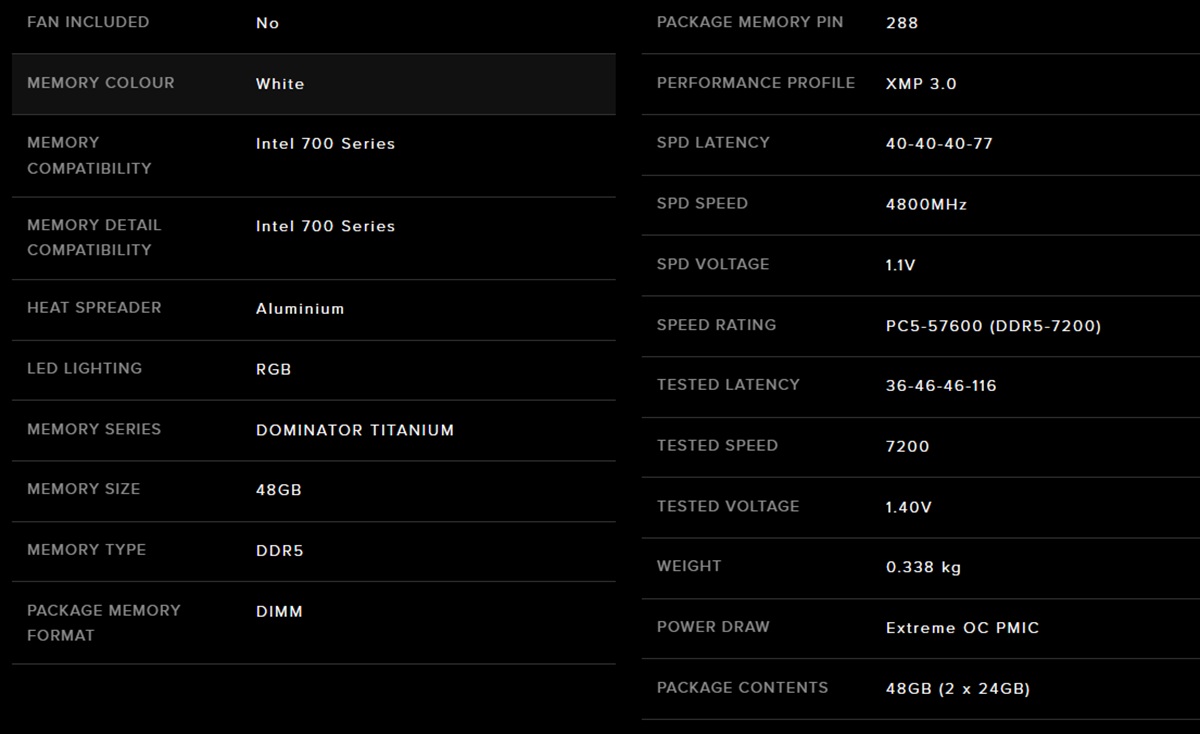Select the "DOMINATOR TITANIUM" series value
Viewport: 1200px width, 734px height.
point(355,430)
